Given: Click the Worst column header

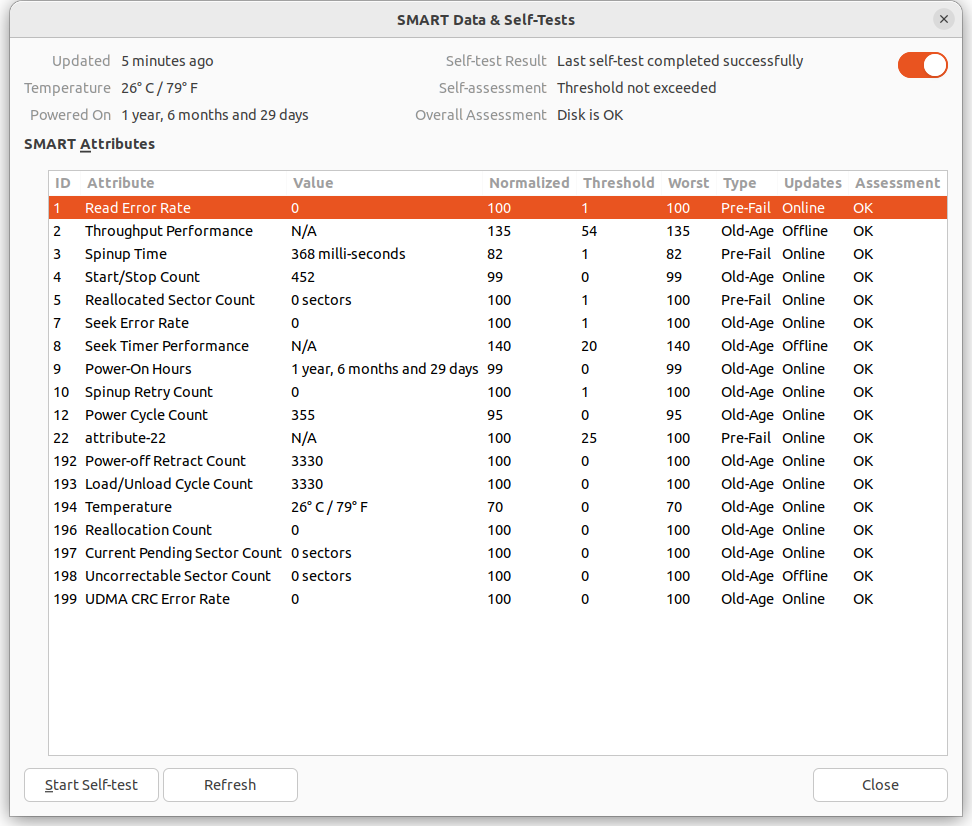Looking at the screenshot, I should tap(688, 183).
